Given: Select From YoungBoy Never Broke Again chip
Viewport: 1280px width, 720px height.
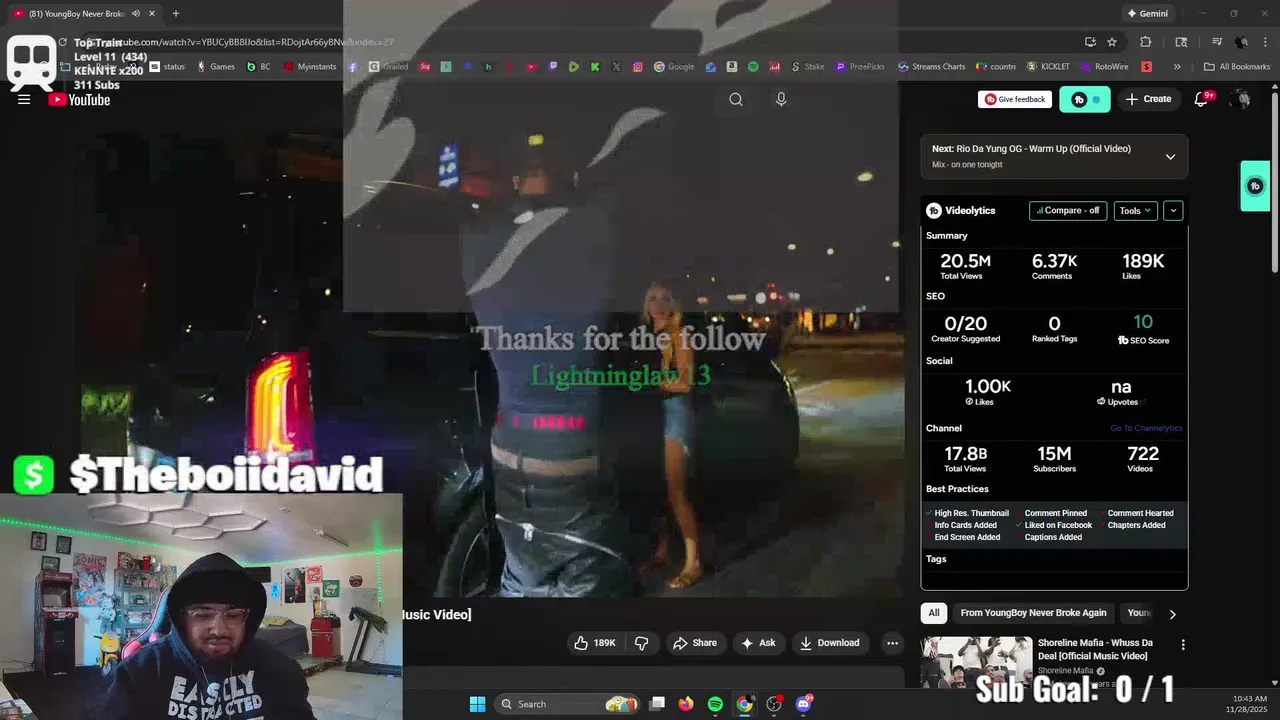Looking at the screenshot, I should coord(1033,613).
